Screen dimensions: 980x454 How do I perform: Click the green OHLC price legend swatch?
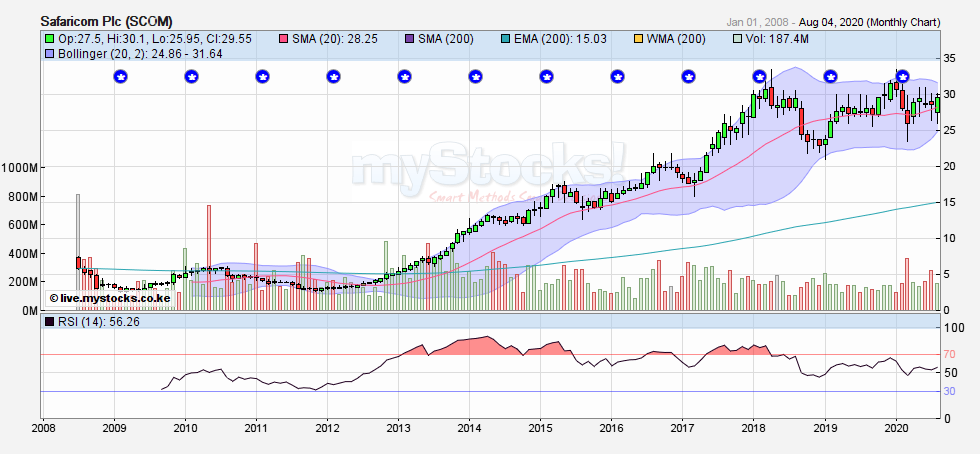pyautogui.click(x=49, y=38)
